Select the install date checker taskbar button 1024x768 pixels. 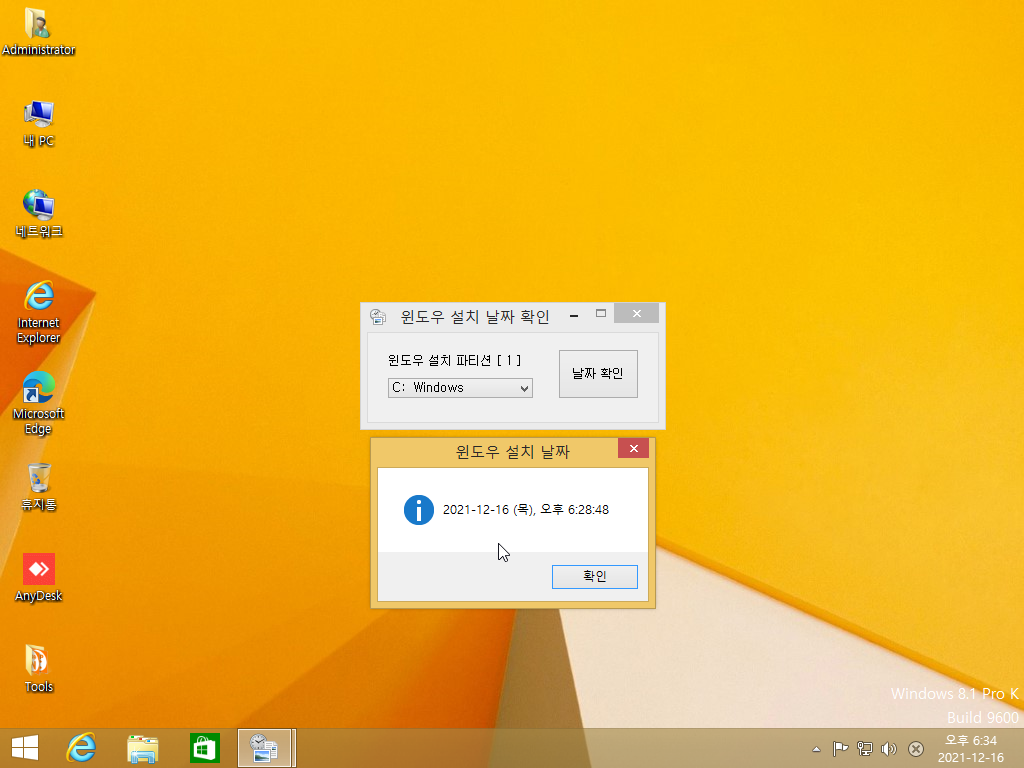coord(264,748)
